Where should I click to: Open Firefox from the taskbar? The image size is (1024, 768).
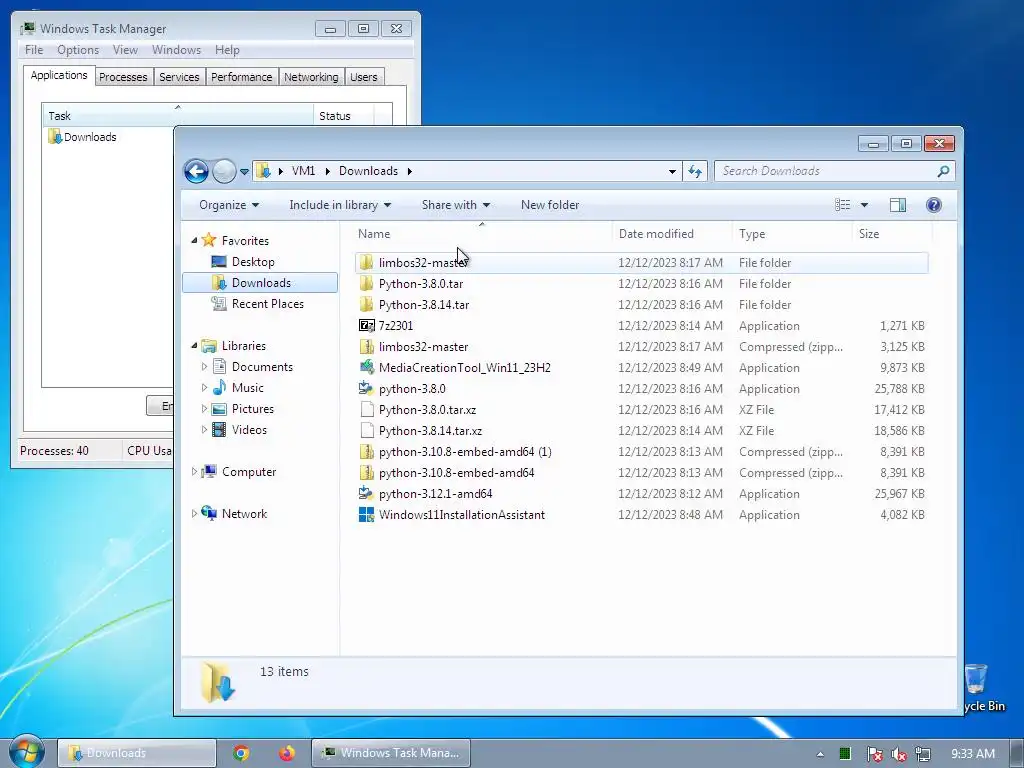click(286, 753)
